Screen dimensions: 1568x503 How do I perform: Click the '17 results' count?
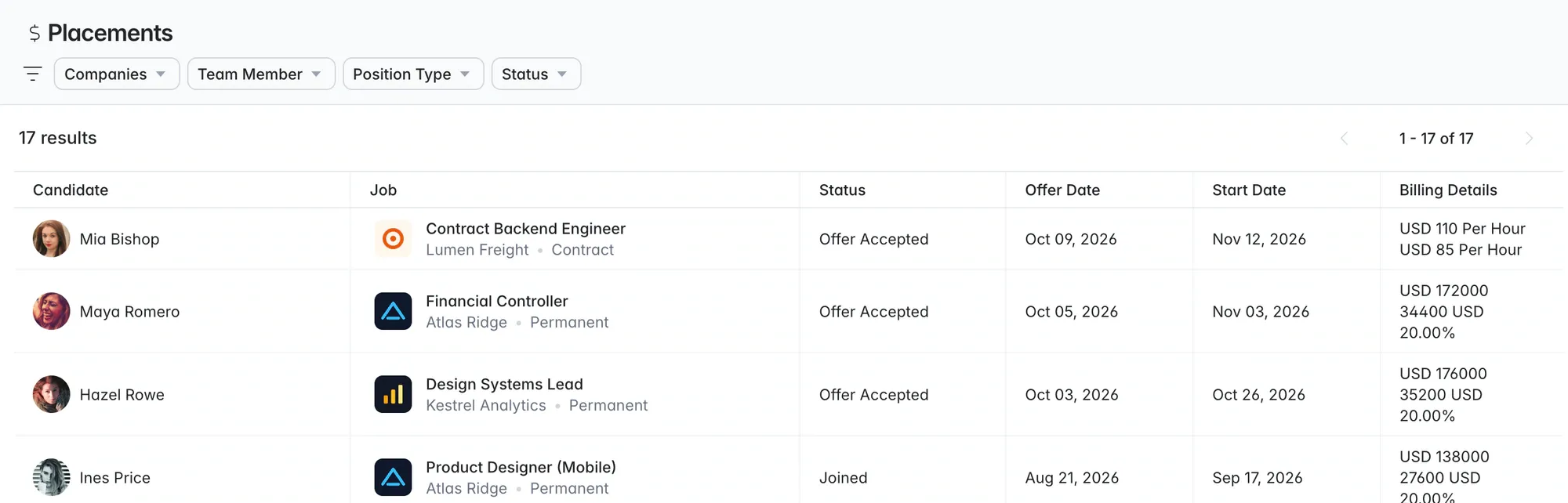(x=58, y=138)
